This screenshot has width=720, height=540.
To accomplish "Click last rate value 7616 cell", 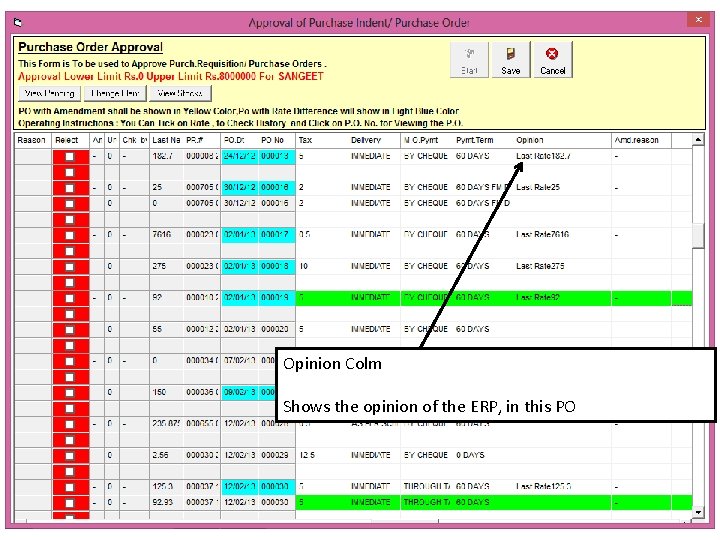I will [166, 235].
